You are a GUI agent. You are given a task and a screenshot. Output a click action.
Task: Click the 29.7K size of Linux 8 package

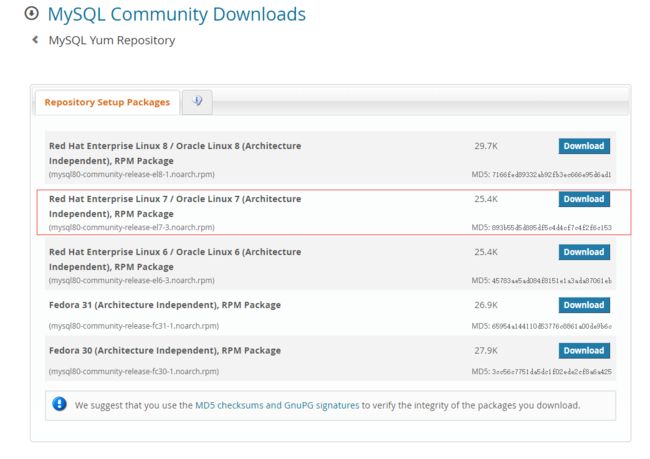click(486, 146)
